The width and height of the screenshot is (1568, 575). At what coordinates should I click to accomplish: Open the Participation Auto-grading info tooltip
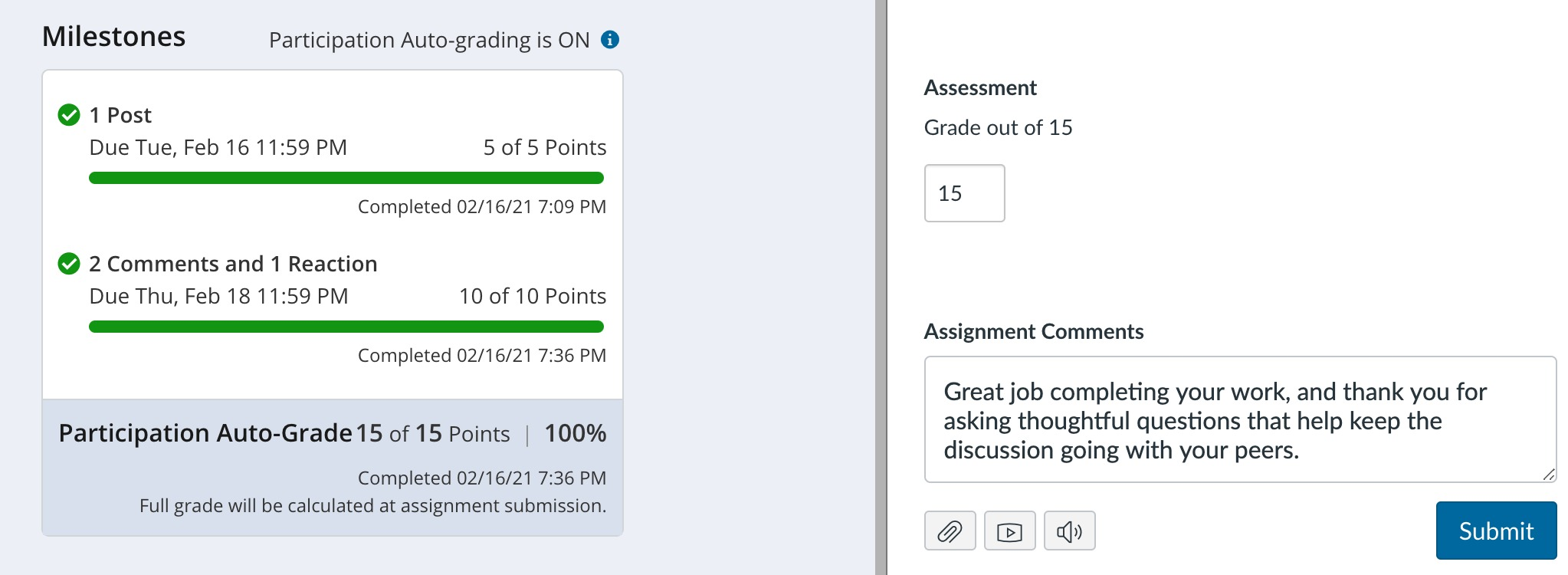[611, 40]
